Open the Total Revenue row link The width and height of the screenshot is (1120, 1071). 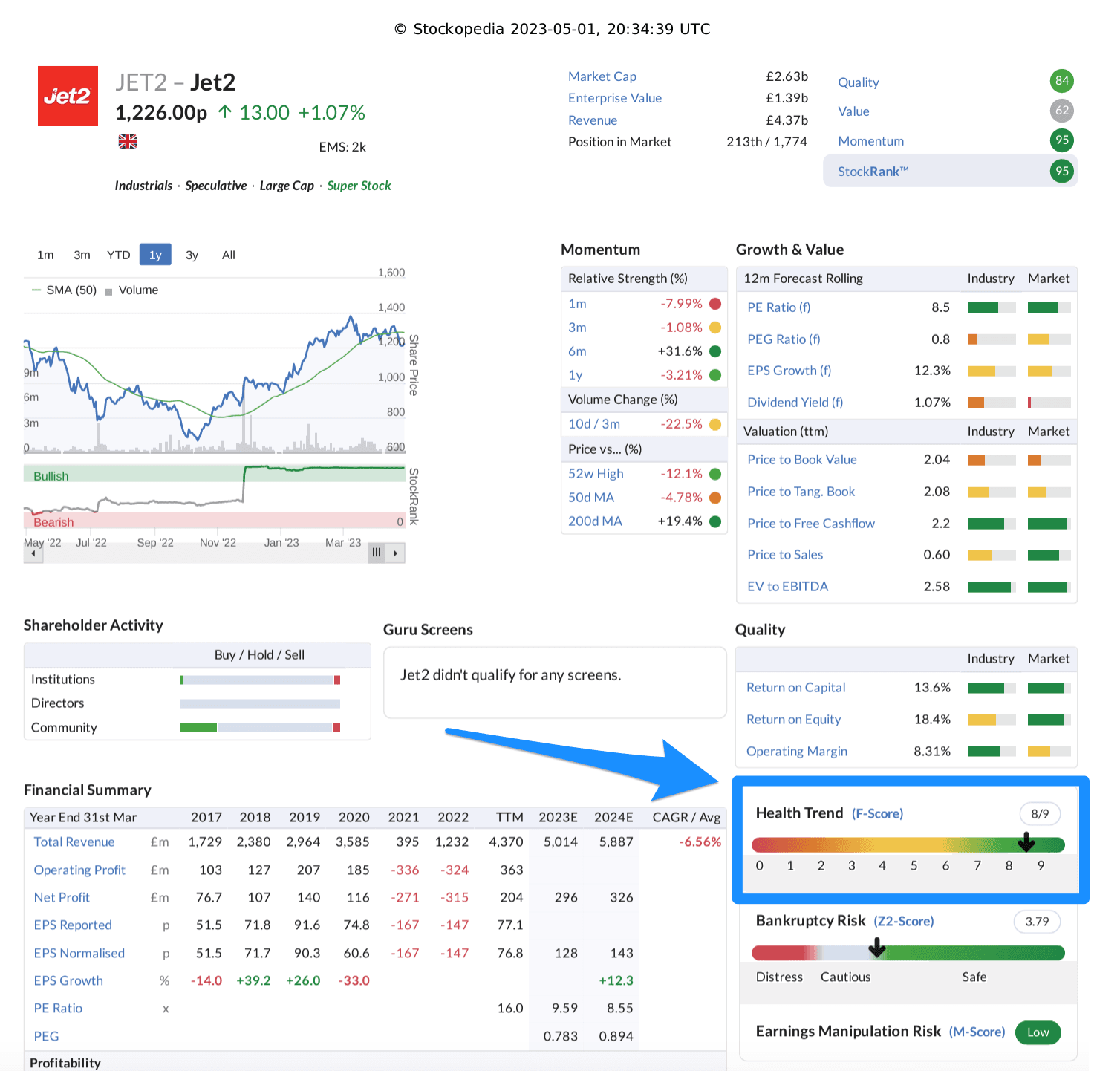pos(74,842)
